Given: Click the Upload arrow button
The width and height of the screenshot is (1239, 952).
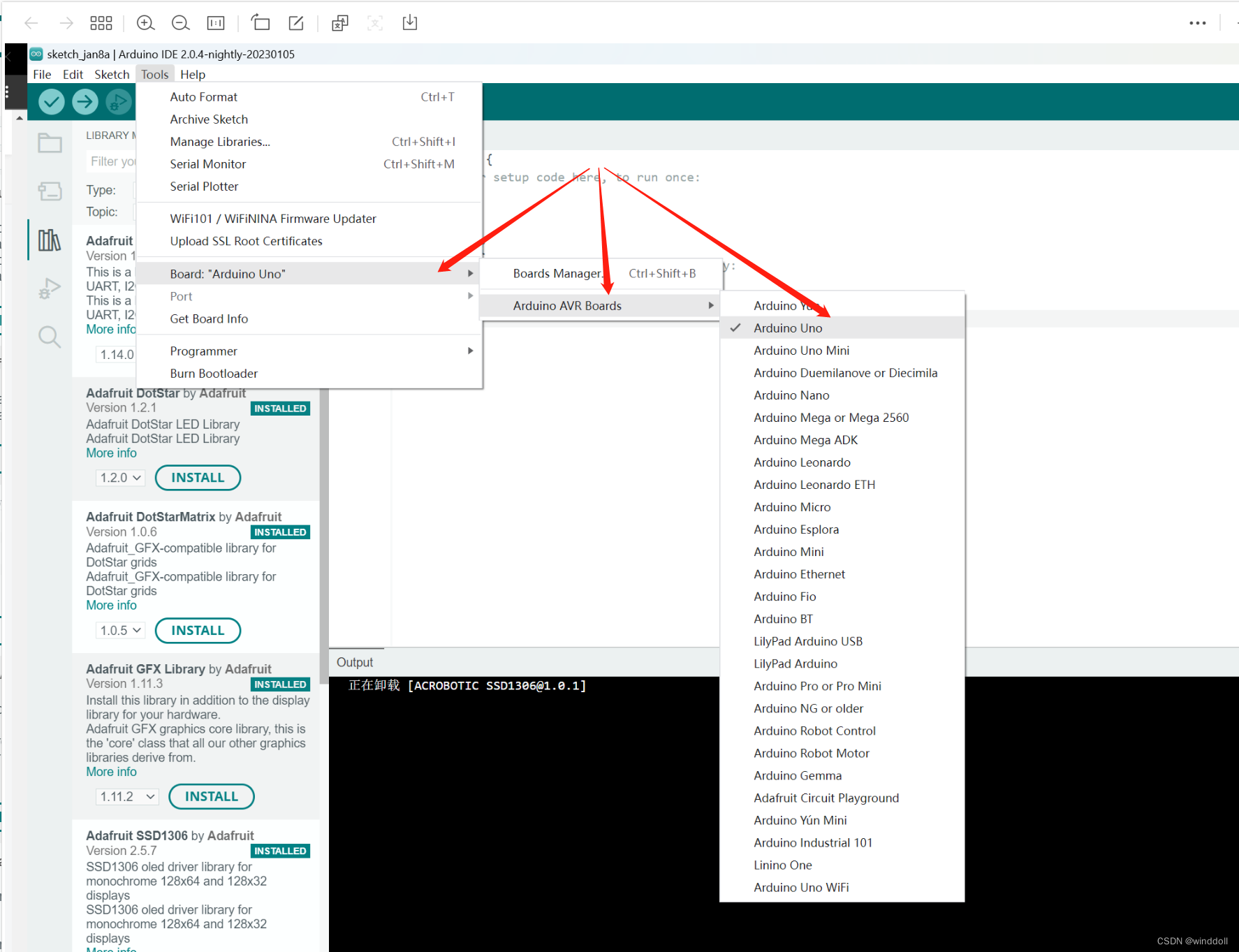Looking at the screenshot, I should tap(85, 102).
